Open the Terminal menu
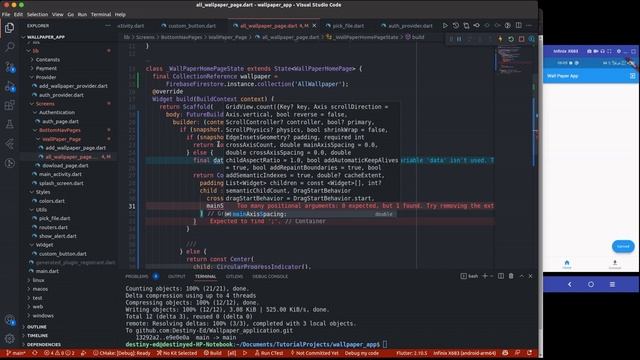The width and height of the screenshot is (640, 360). (101, 14)
